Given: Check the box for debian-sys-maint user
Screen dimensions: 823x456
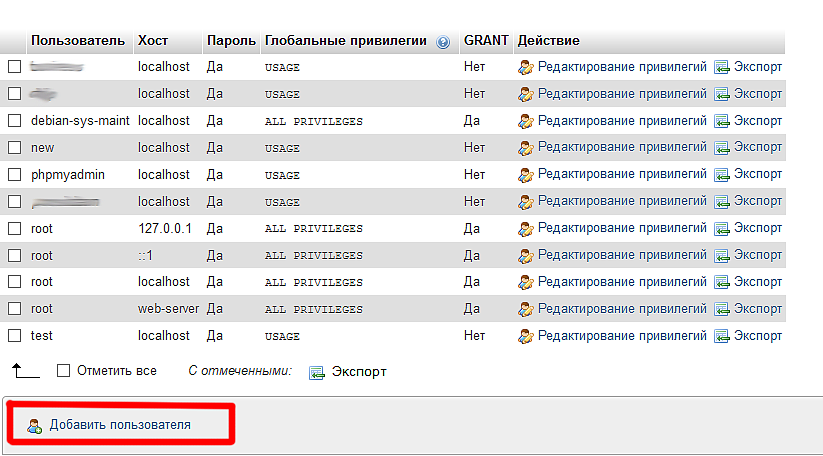Looking at the screenshot, I should click(14, 121).
